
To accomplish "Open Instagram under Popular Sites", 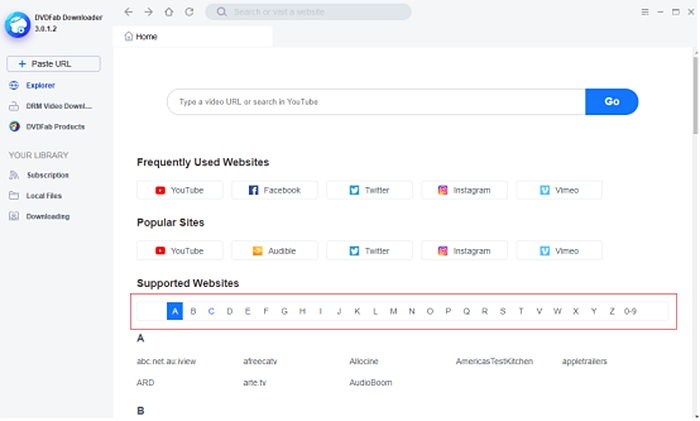I will point(464,251).
